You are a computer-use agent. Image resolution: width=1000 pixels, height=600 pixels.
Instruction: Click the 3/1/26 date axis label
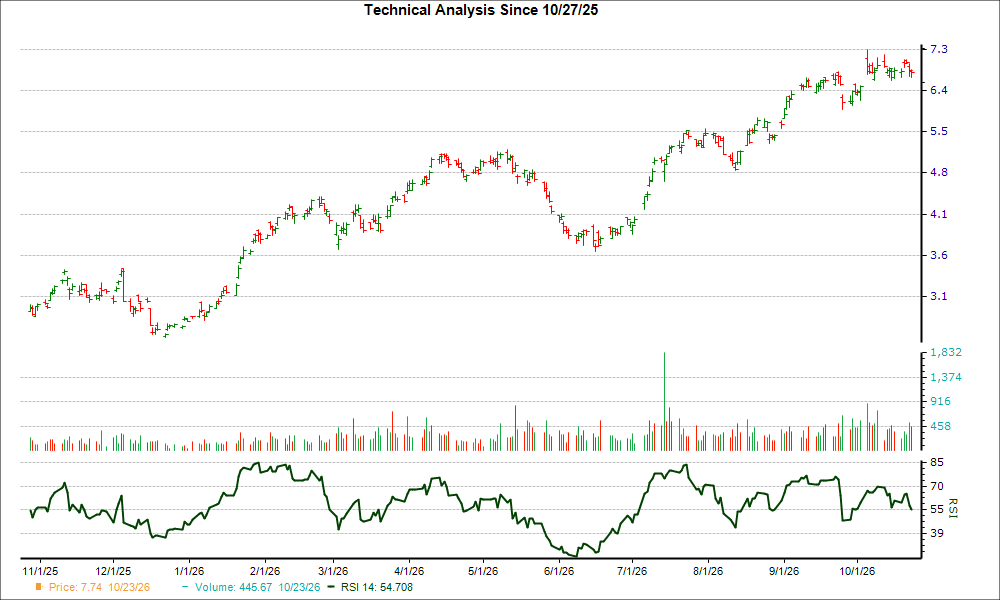point(333,571)
